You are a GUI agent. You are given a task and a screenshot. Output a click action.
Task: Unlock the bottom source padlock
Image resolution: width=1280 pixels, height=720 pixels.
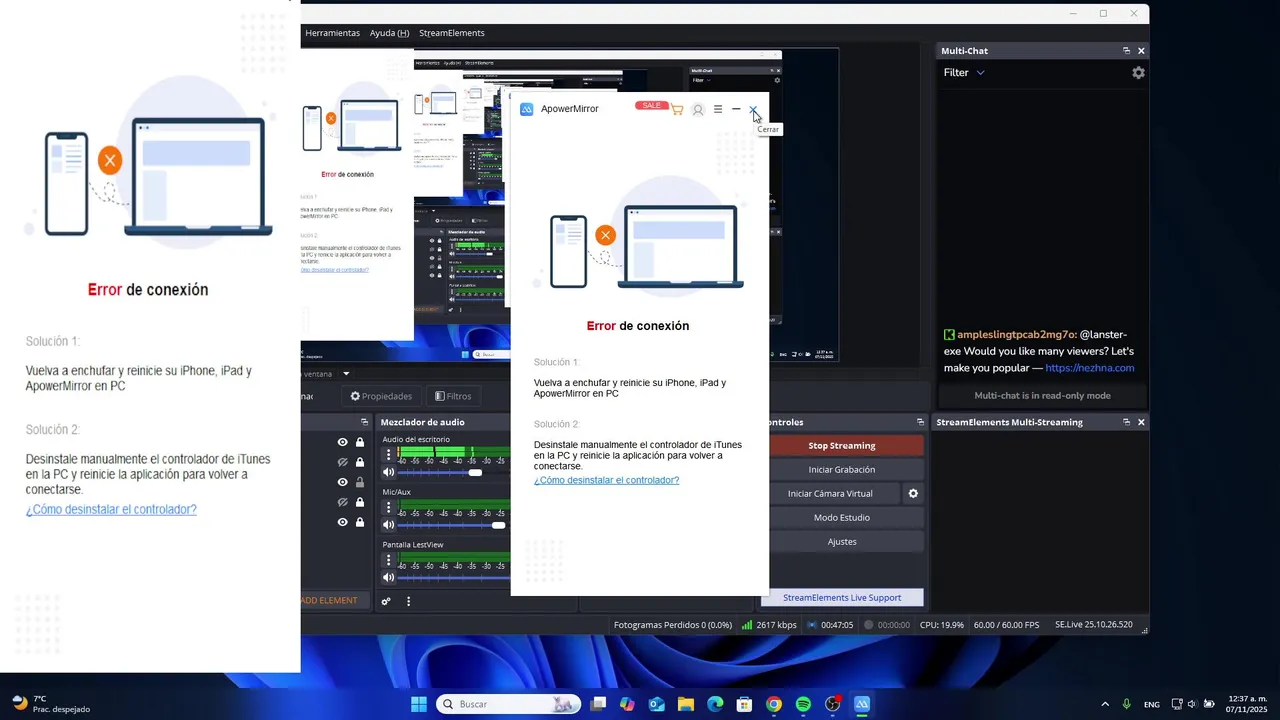(x=360, y=522)
